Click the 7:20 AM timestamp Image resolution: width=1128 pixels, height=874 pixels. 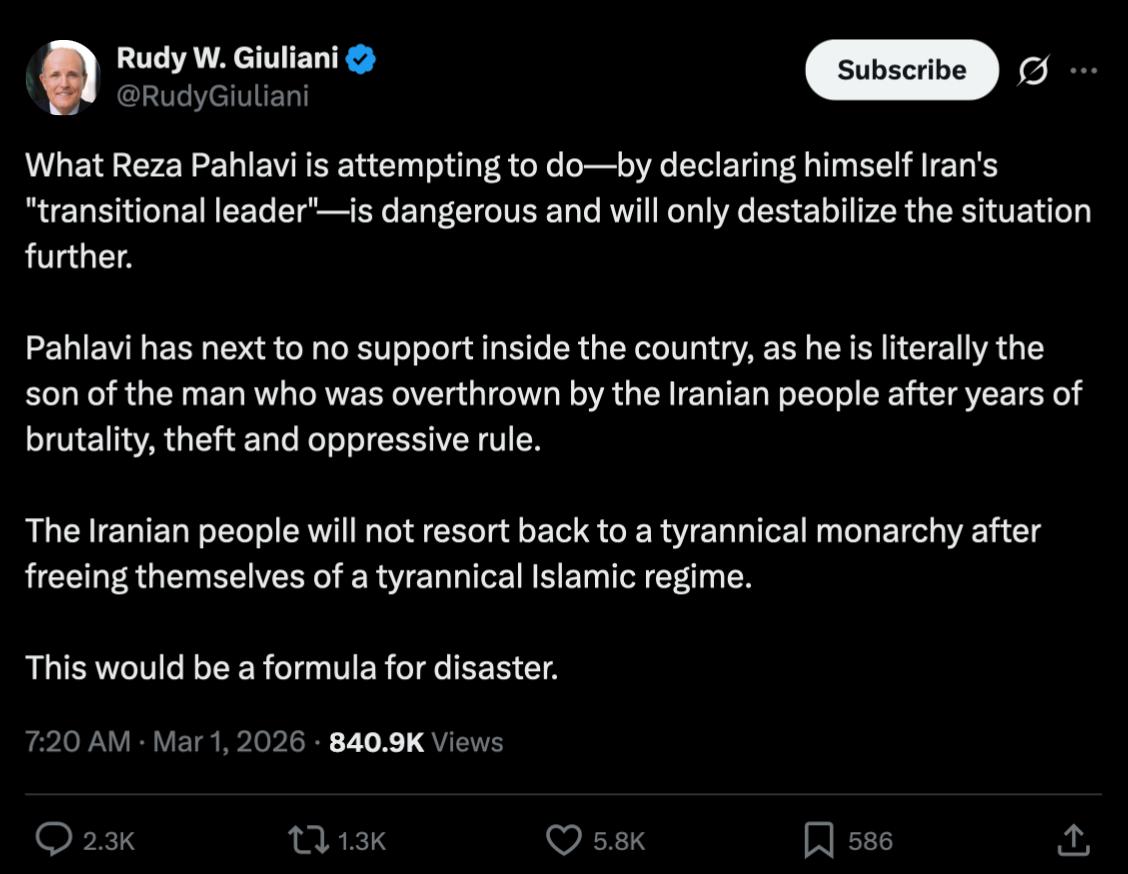point(78,742)
